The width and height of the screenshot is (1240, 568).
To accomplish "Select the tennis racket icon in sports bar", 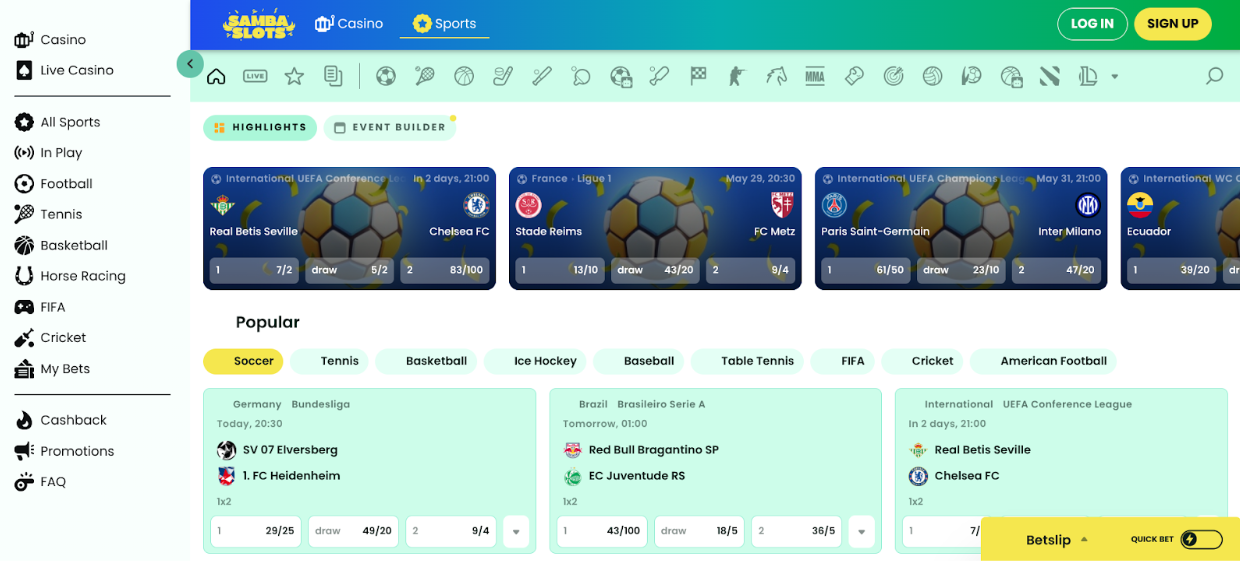I will 425,76.
